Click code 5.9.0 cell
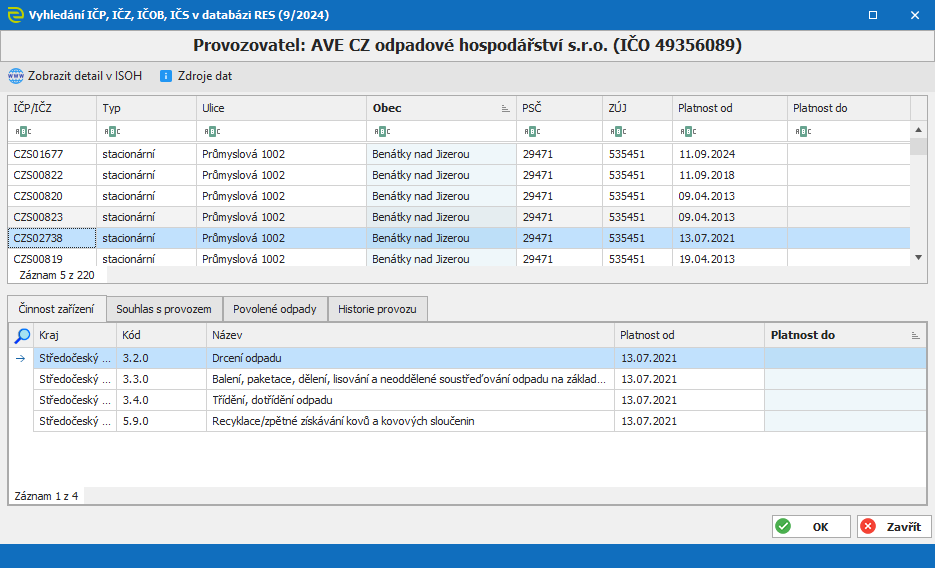This screenshot has height=568, width=935. 161,421
